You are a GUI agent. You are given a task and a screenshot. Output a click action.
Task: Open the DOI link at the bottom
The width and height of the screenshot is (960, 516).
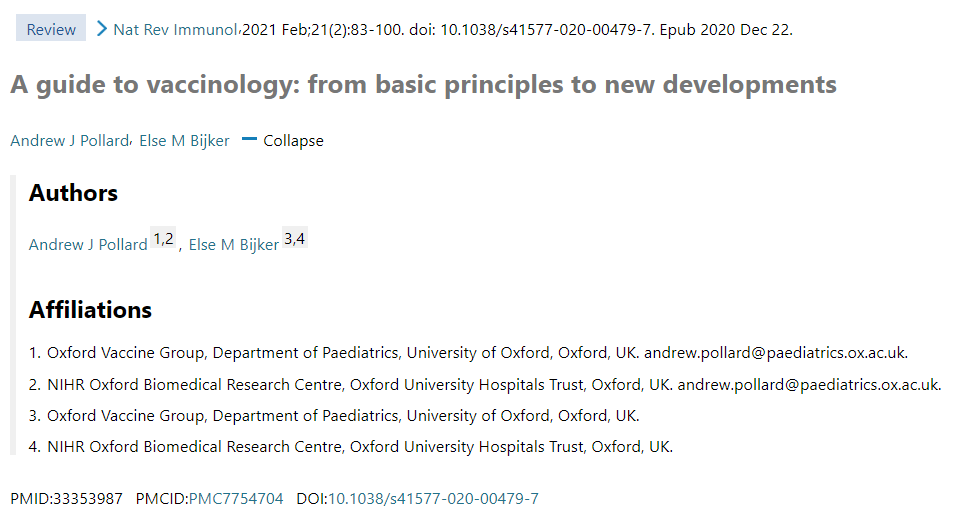pos(433,498)
